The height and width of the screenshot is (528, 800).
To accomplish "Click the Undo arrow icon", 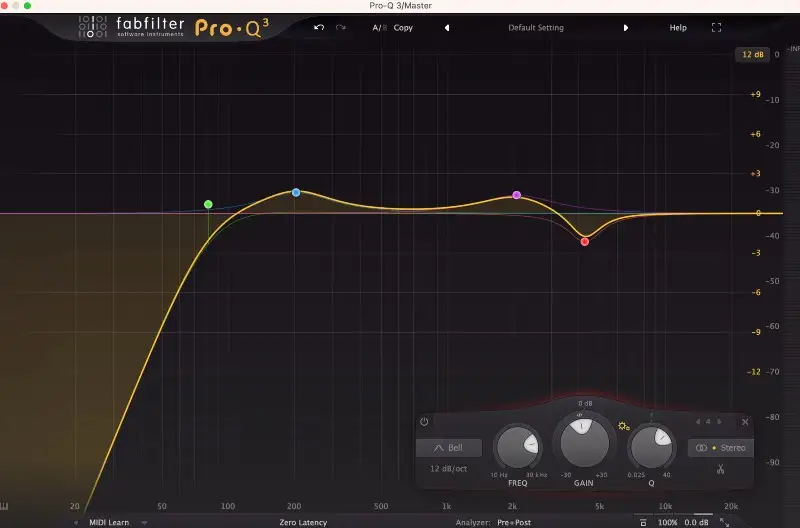I will pyautogui.click(x=319, y=28).
